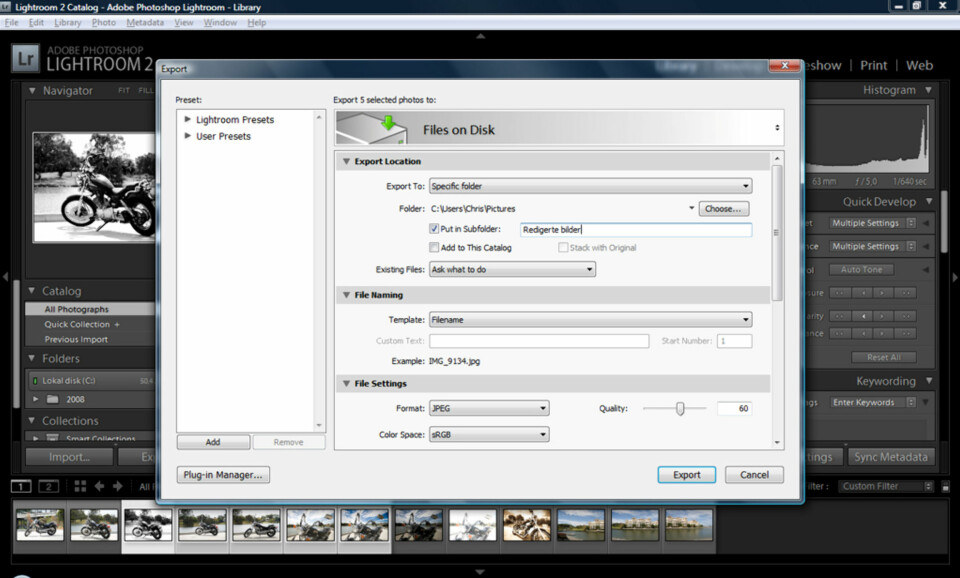Click the main window button labeled 1
Screen dimensions: 960x578
pyautogui.click(x=21, y=486)
